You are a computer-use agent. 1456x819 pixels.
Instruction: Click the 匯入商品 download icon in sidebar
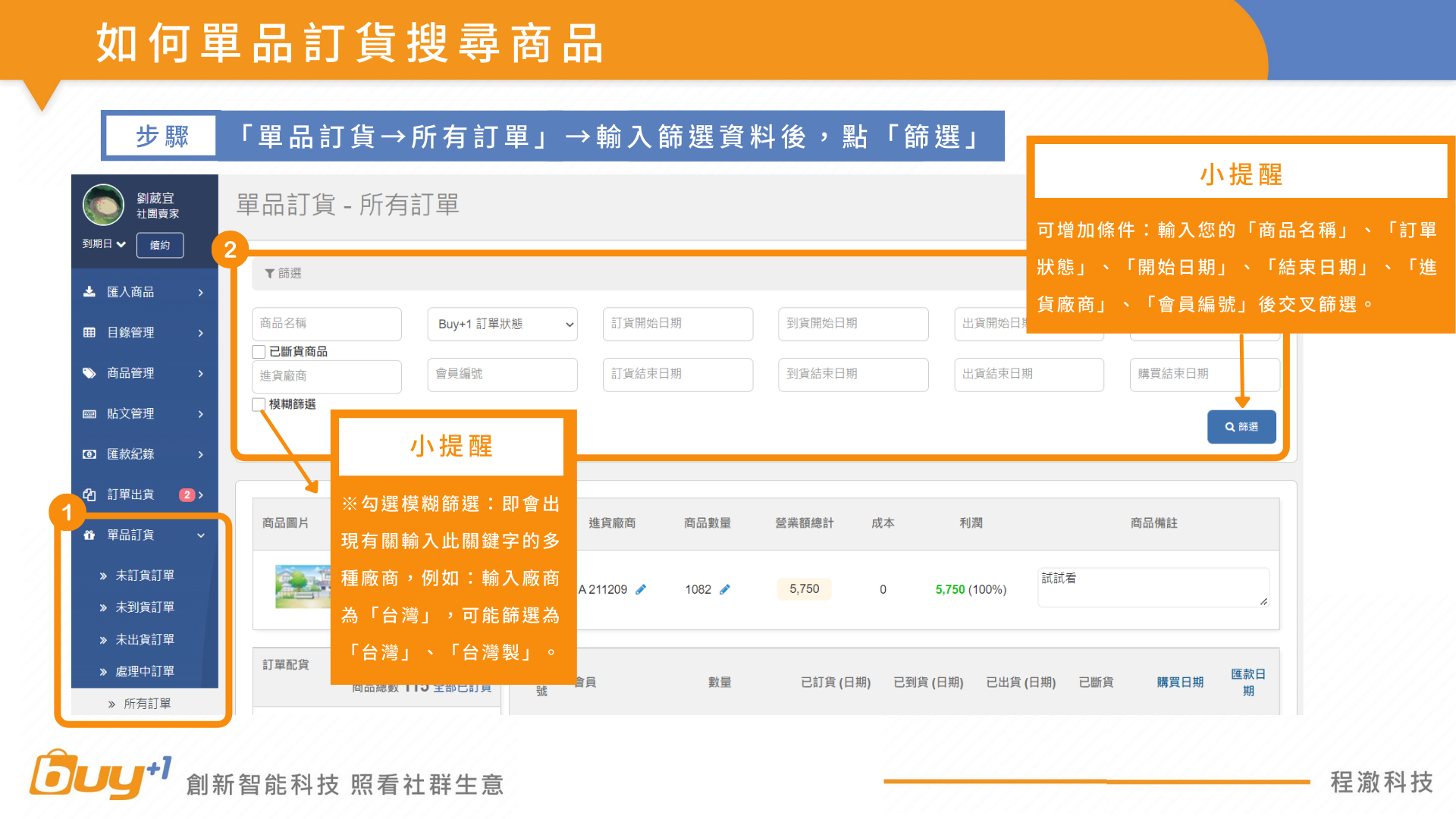tap(89, 292)
